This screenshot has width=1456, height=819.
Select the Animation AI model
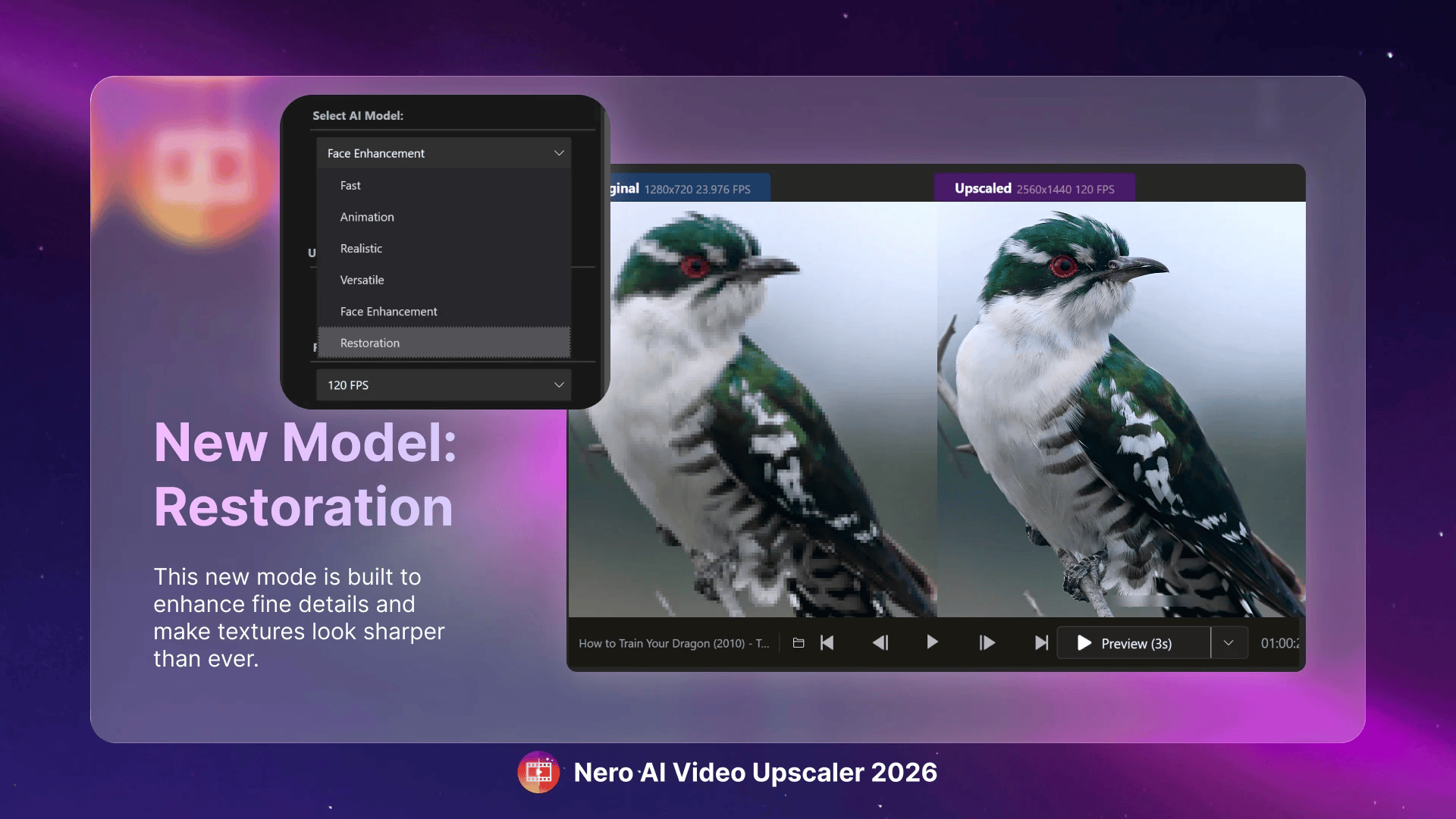click(366, 217)
